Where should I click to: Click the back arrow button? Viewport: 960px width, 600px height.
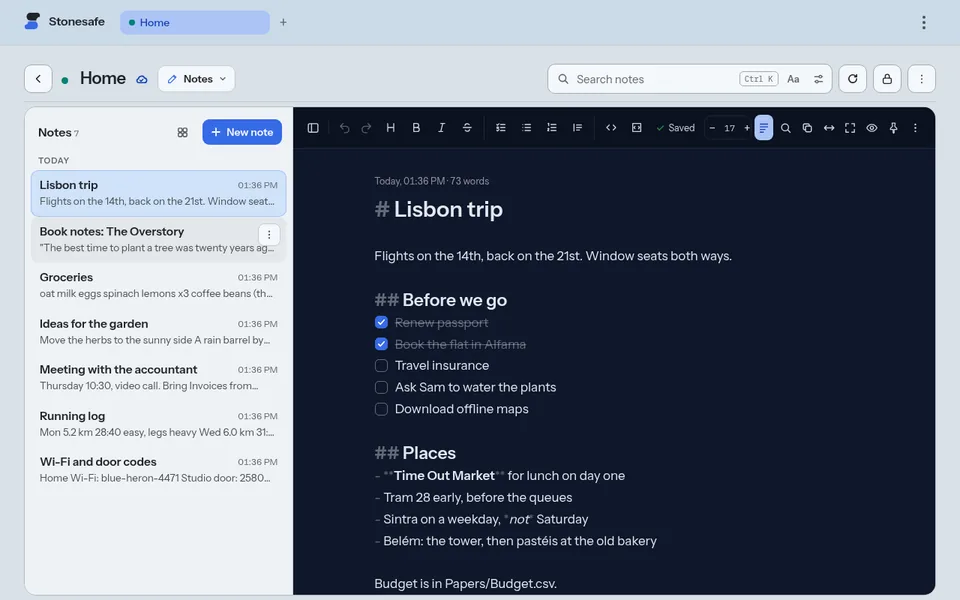(x=38, y=79)
